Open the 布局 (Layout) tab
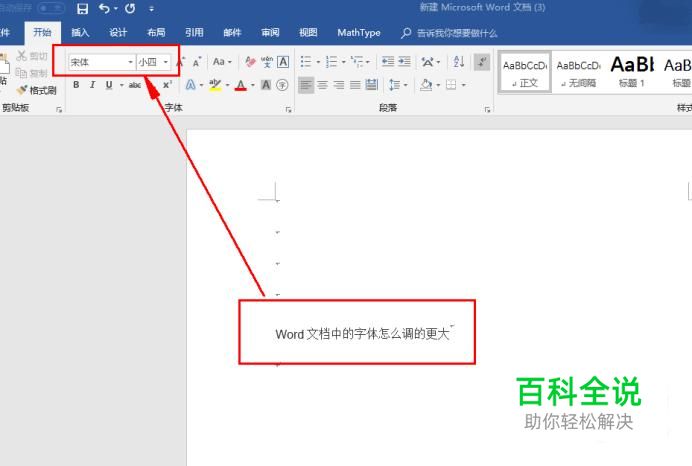This screenshot has width=692, height=466. (x=156, y=32)
